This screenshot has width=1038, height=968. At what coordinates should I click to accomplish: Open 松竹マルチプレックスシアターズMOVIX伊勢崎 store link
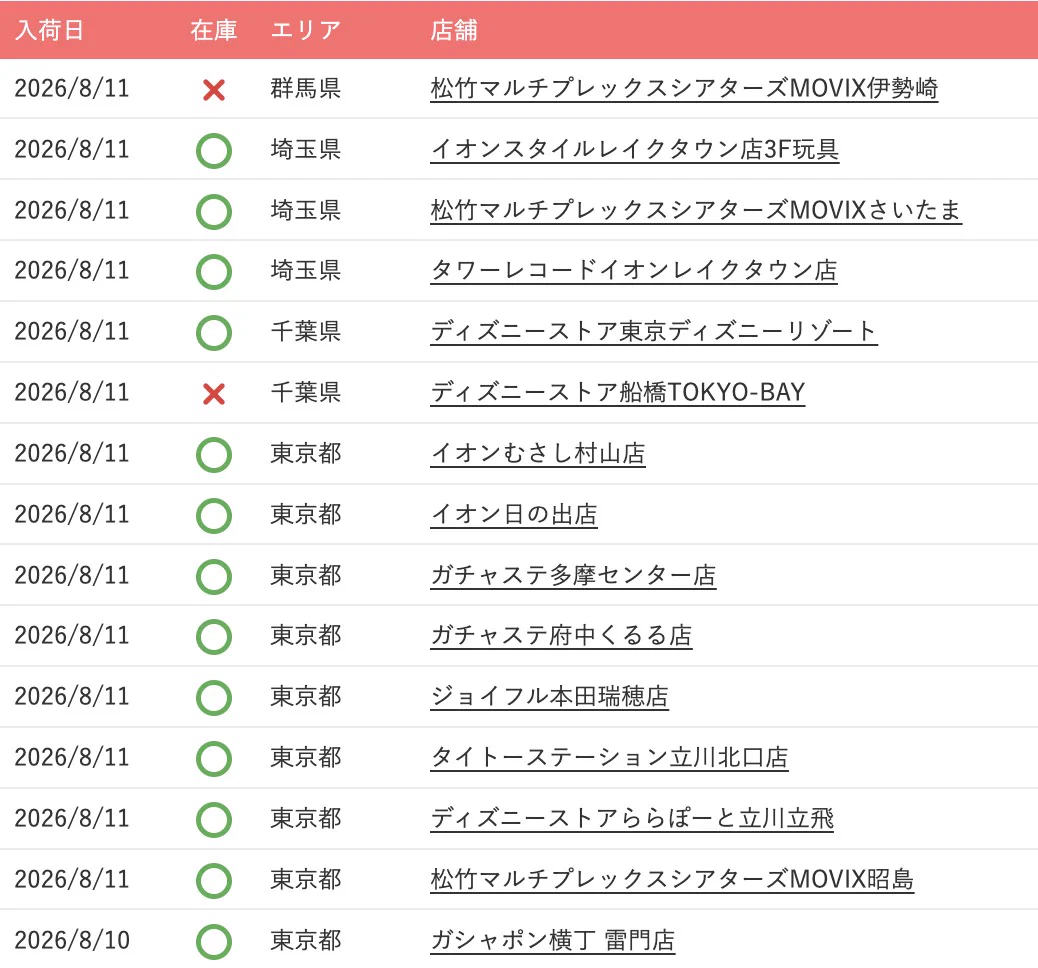coord(684,88)
